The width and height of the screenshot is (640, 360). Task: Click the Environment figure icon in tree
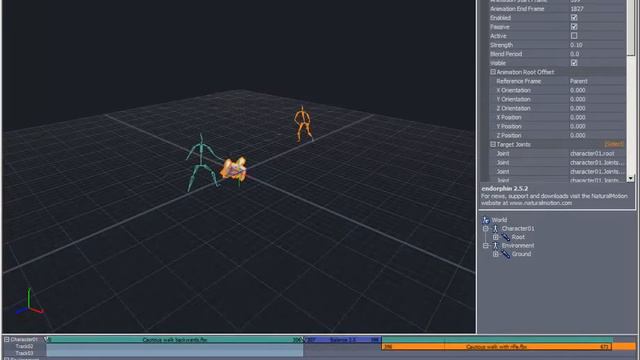tap(496, 245)
